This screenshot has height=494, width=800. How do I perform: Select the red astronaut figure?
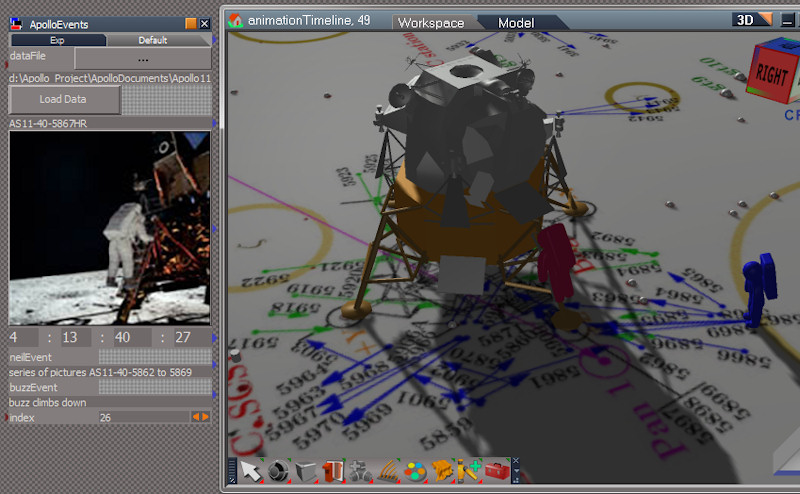(556, 263)
